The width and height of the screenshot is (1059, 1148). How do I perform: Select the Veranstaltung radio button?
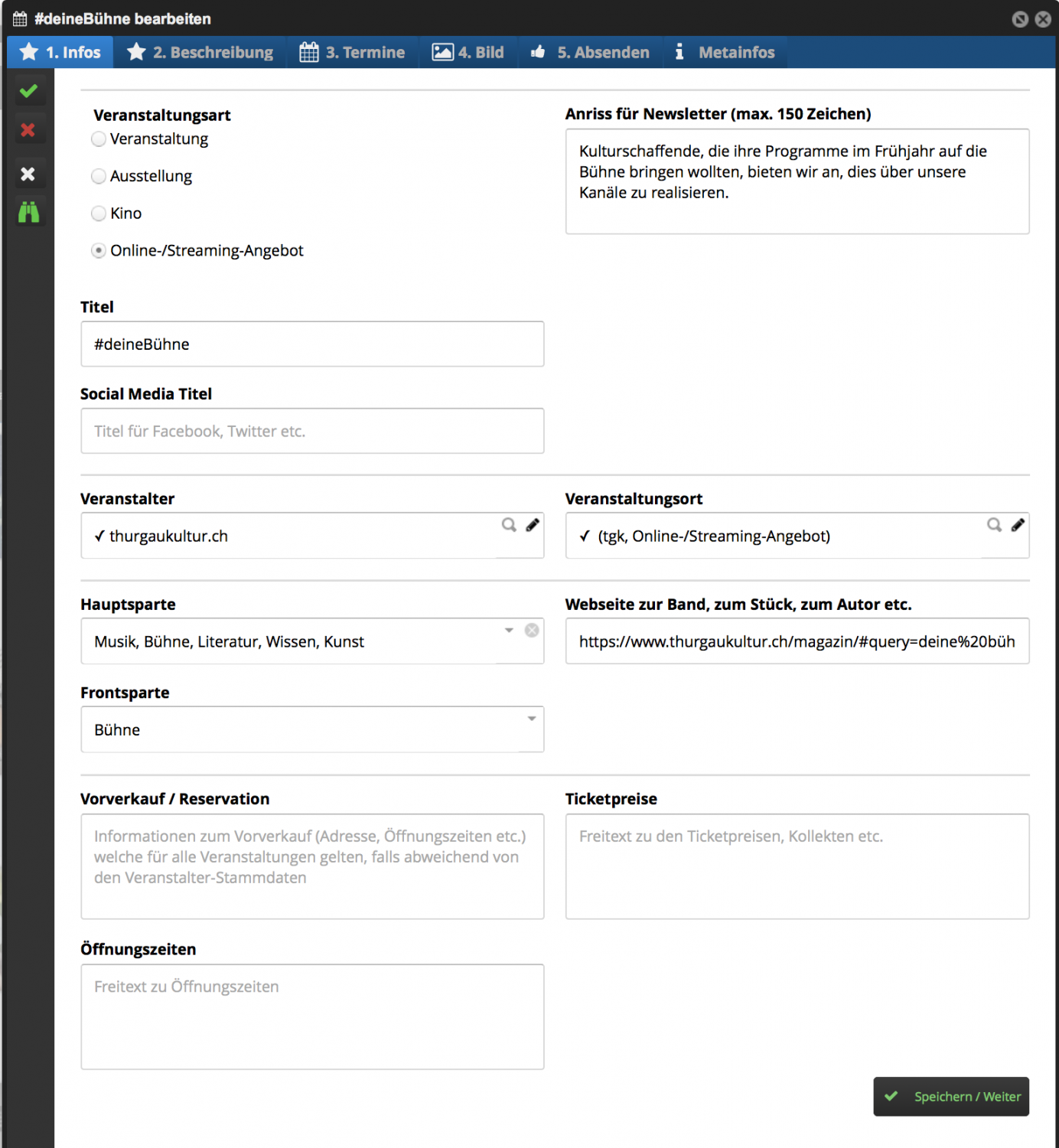99,139
